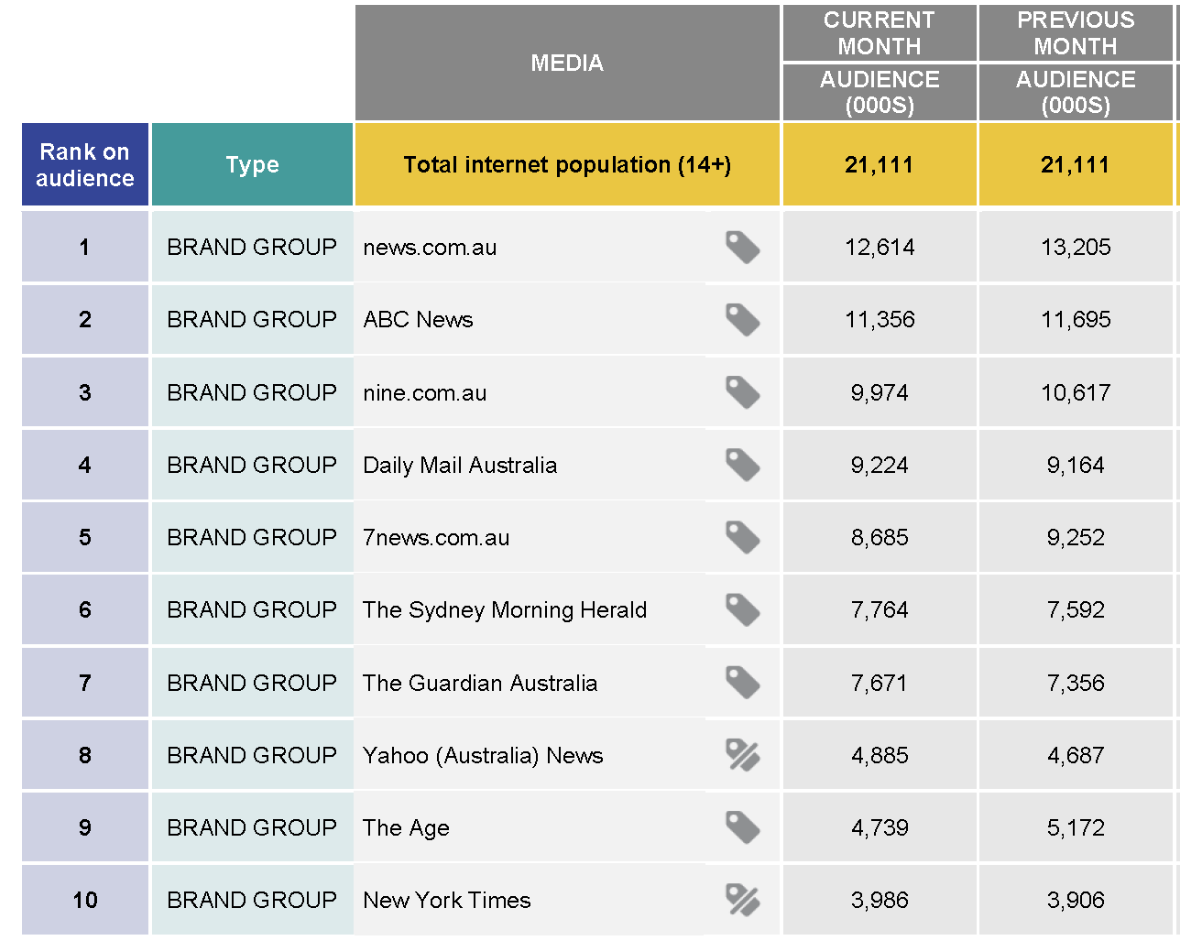
Task: Select 'BRAND GROUP' in The Guardian Australia row
Action: click(x=252, y=682)
